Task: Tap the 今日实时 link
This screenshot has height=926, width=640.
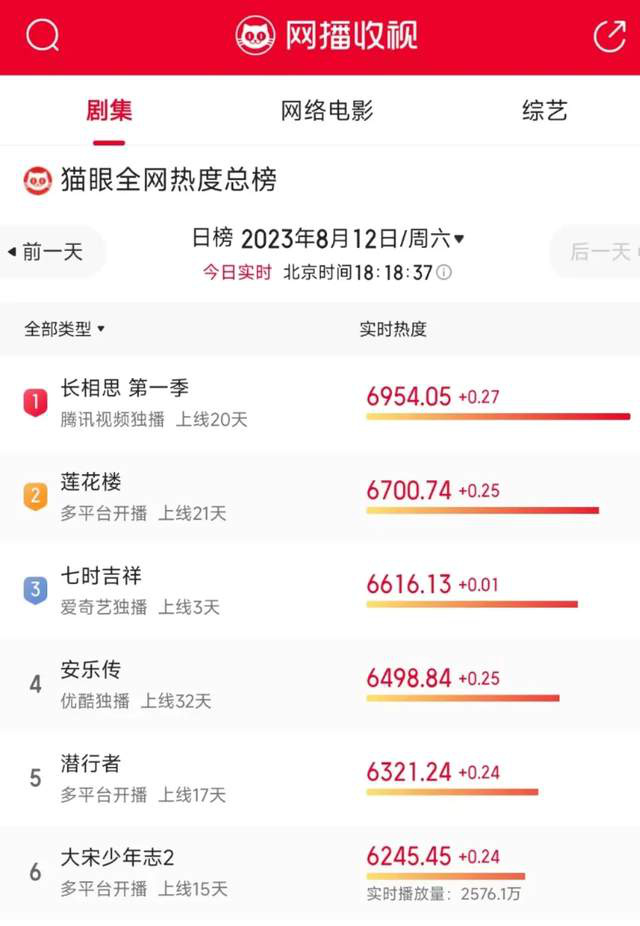Action: 237,272
